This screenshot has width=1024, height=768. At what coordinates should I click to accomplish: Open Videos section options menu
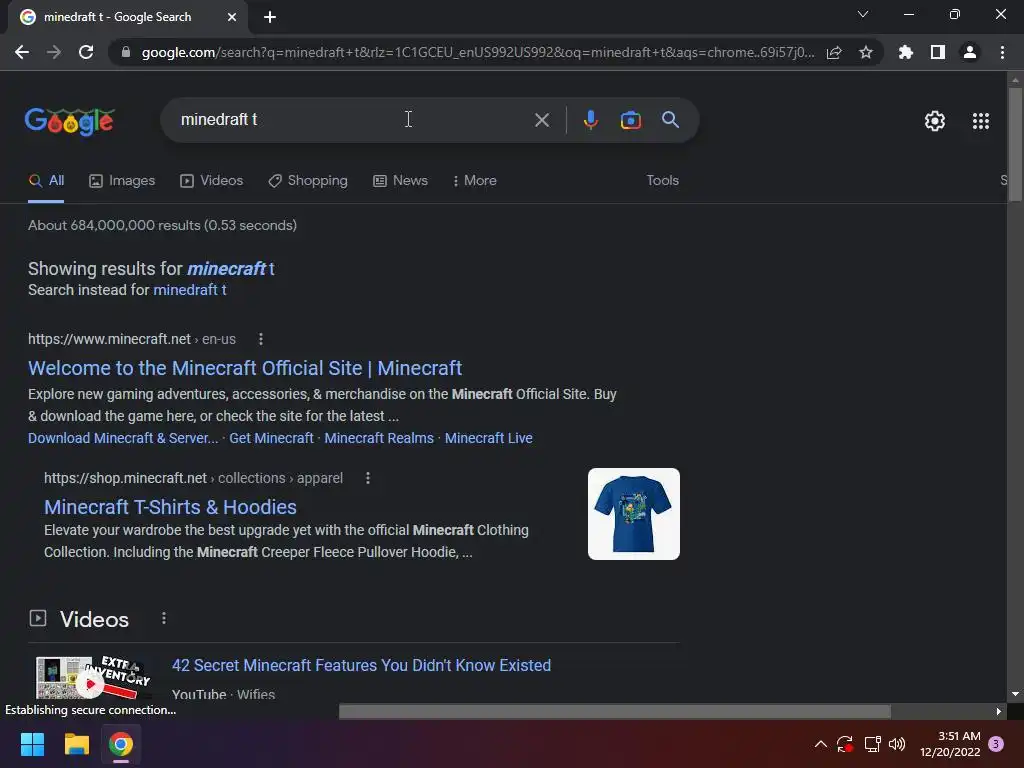coord(164,618)
